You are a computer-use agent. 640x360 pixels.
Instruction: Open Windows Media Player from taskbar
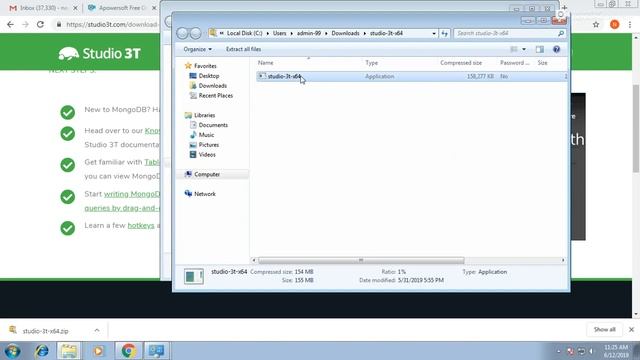click(x=98, y=351)
